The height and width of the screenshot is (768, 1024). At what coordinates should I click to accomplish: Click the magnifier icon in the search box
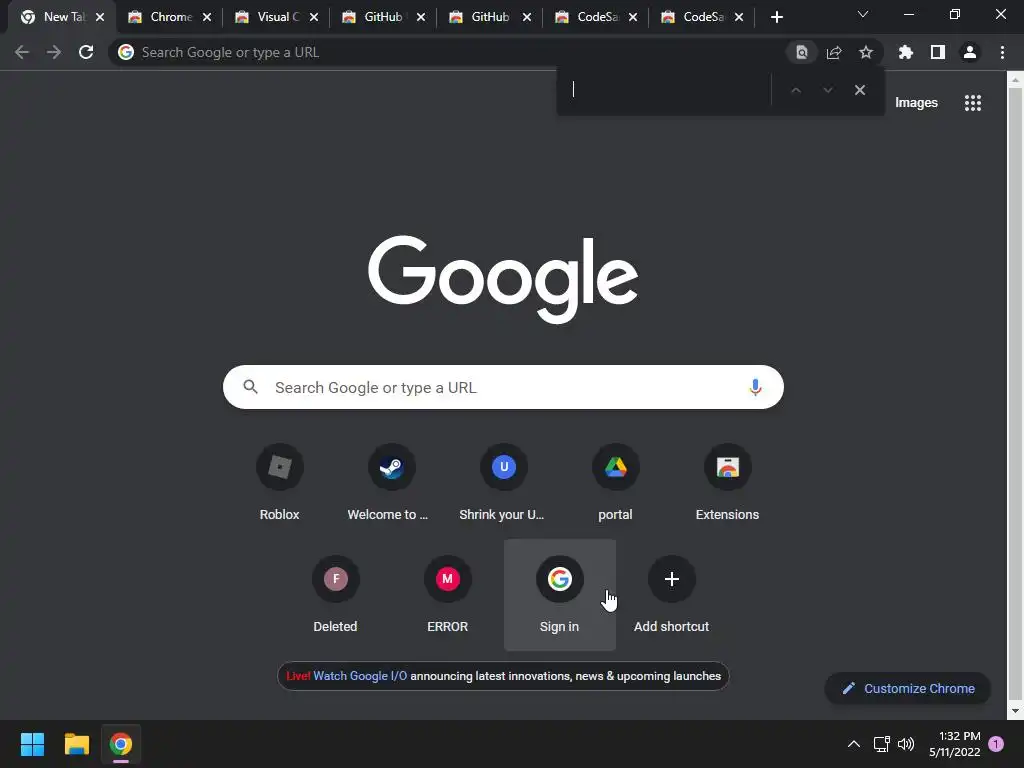250,387
